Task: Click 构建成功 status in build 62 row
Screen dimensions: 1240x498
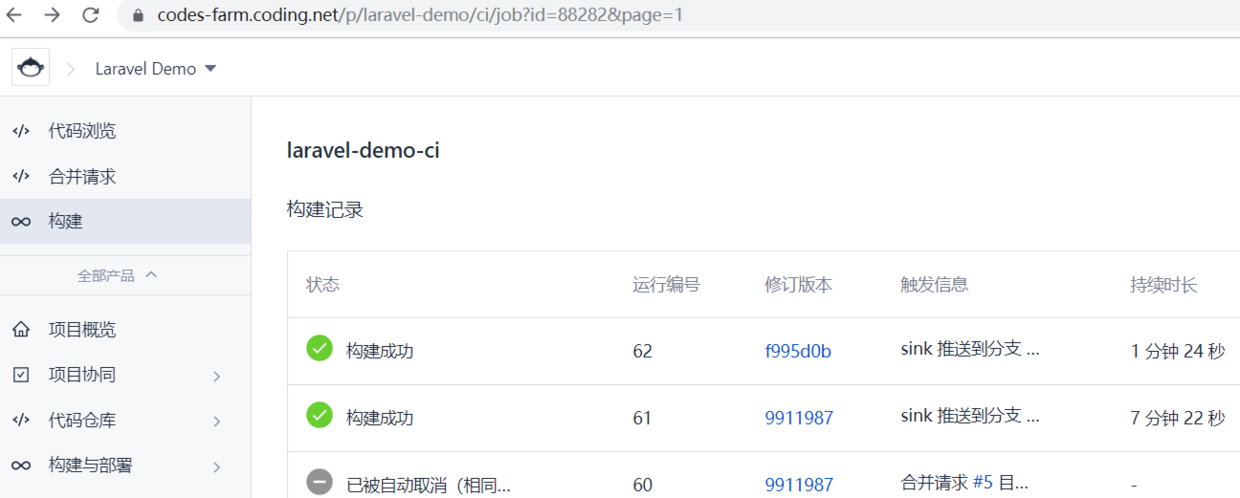Action: coord(380,351)
